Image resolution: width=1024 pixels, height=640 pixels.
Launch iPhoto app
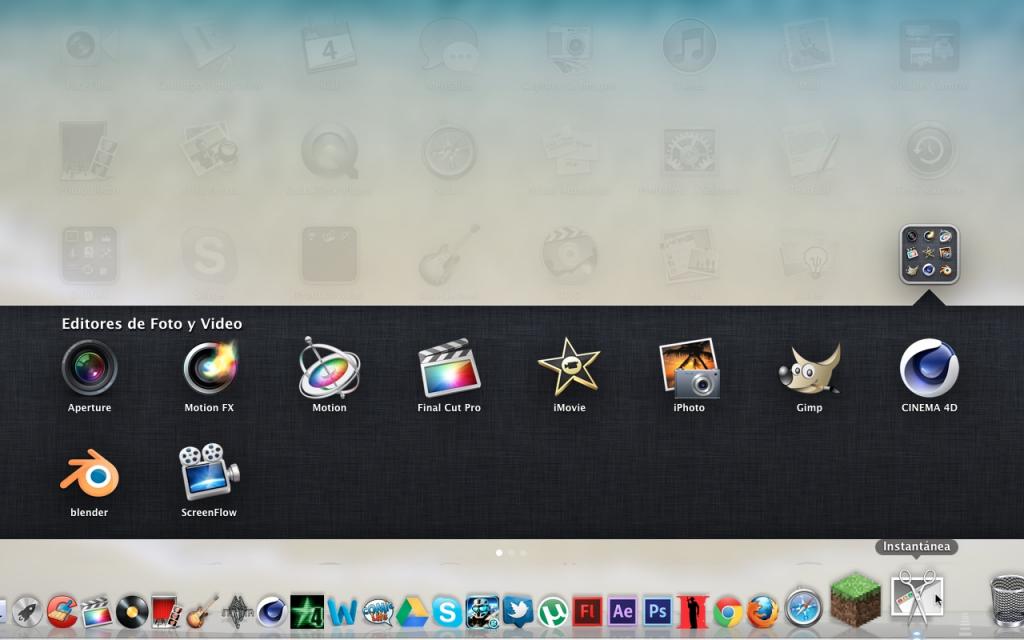point(689,368)
